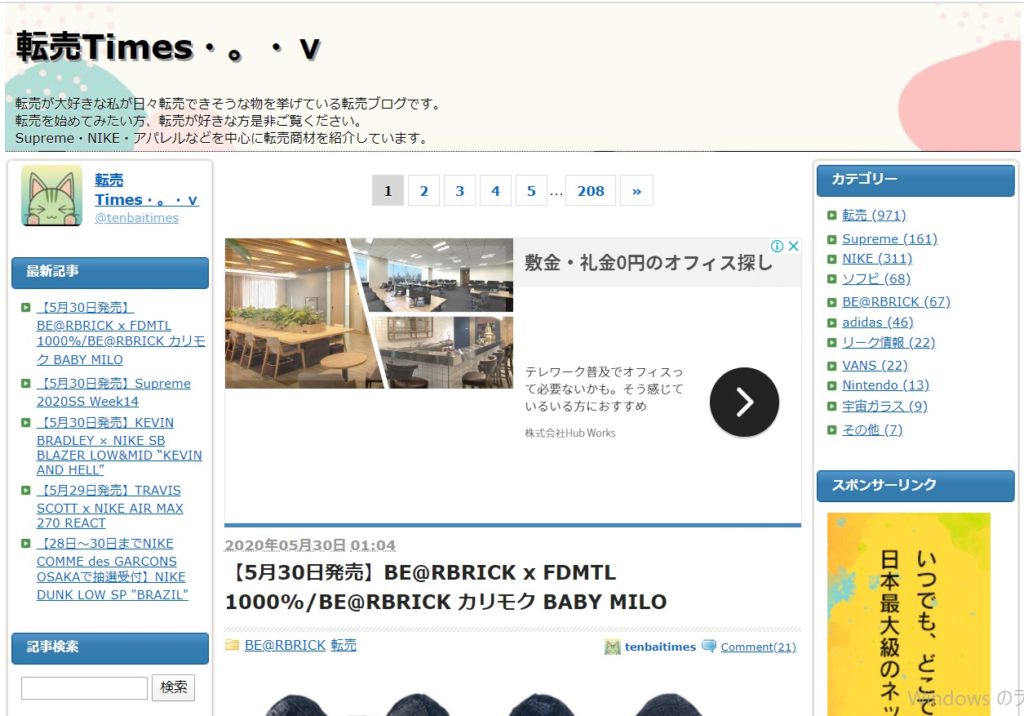Click the 記事検索 sidebar heading
This screenshot has height=716, width=1024.
(110, 648)
